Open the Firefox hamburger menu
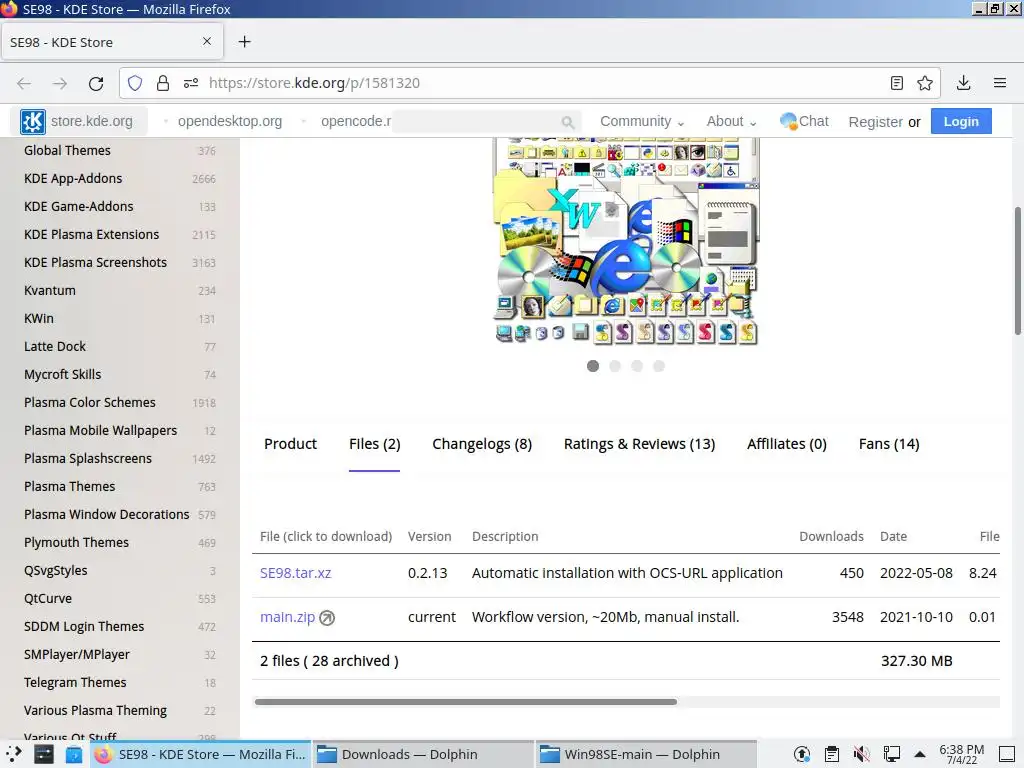1024x768 pixels. tap(1000, 83)
